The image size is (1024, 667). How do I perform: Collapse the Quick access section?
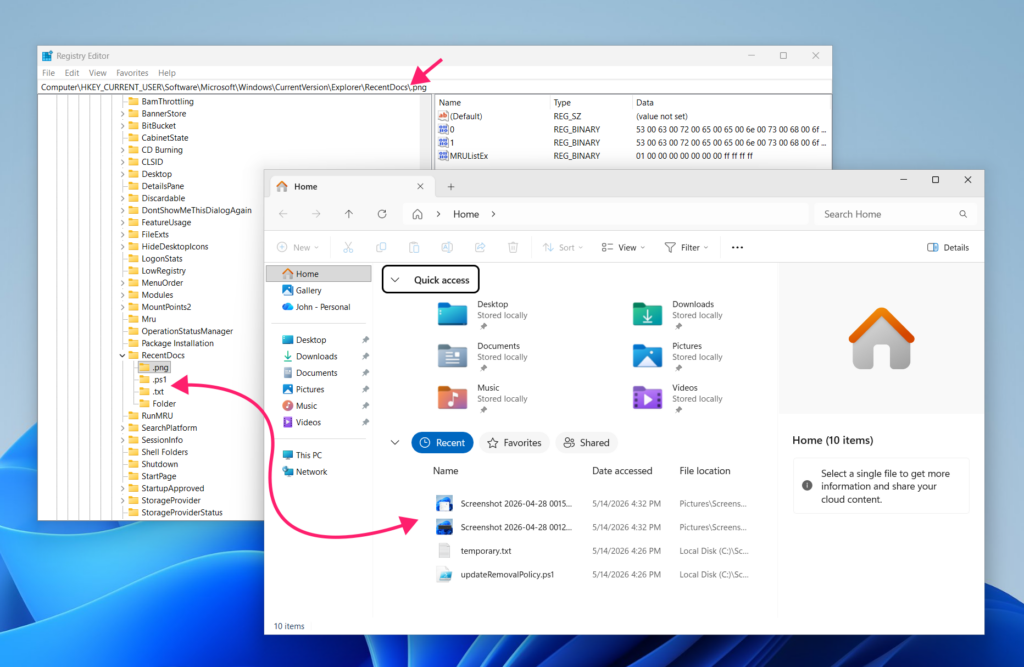click(x=395, y=280)
